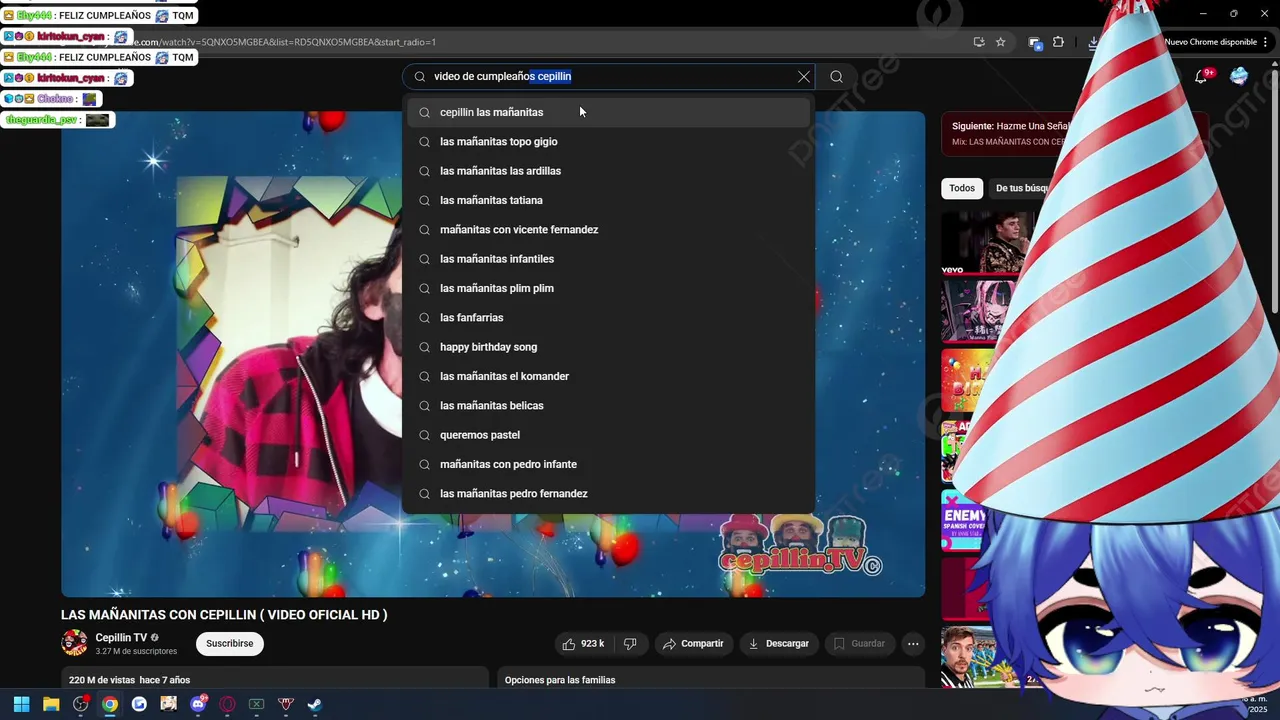Choose suggestion las mañanitas plim plim

click(608, 288)
